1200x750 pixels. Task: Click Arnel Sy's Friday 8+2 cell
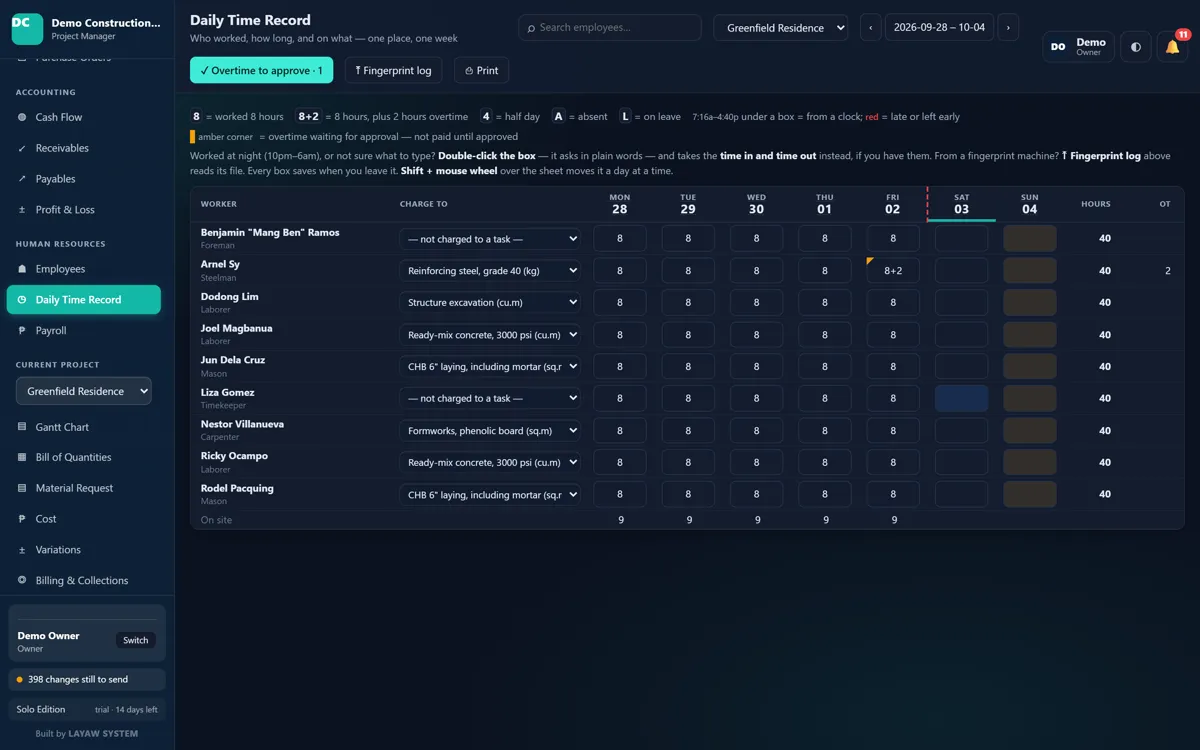(893, 271)
